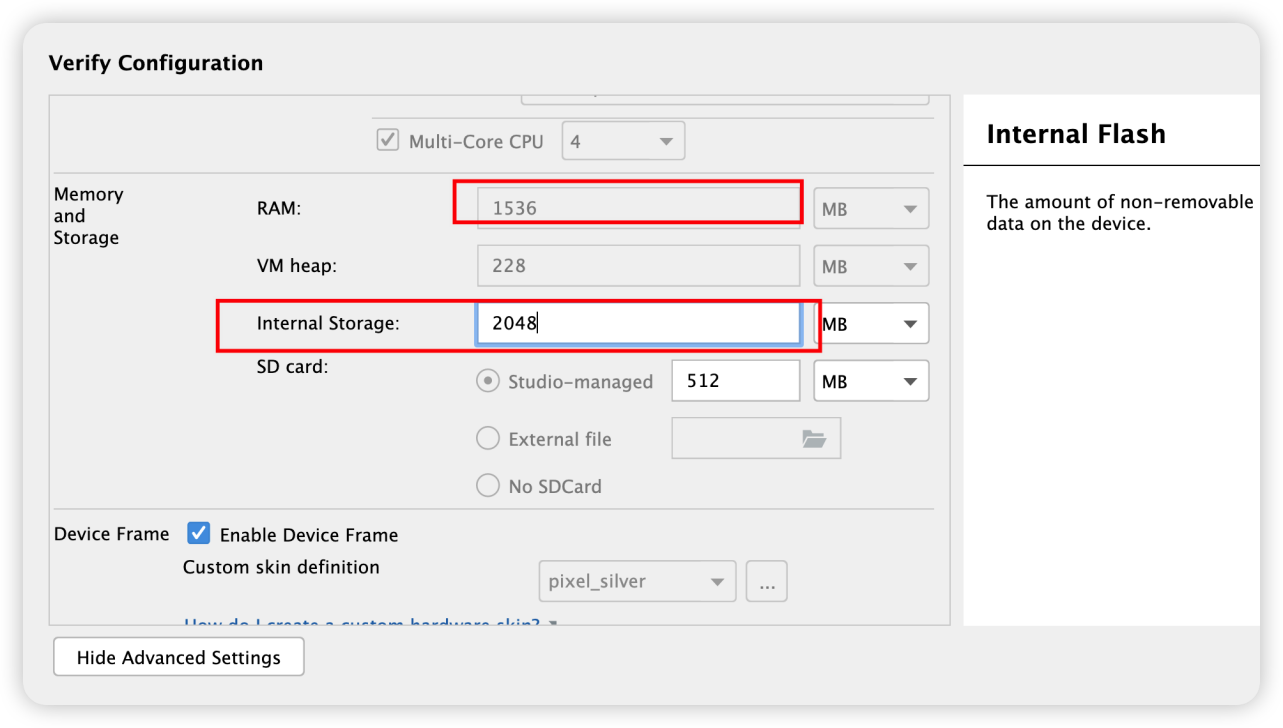This screenshot has width=1283, height=728.
Task: Click the Studio-managed SD card size field
Action: 736,381
